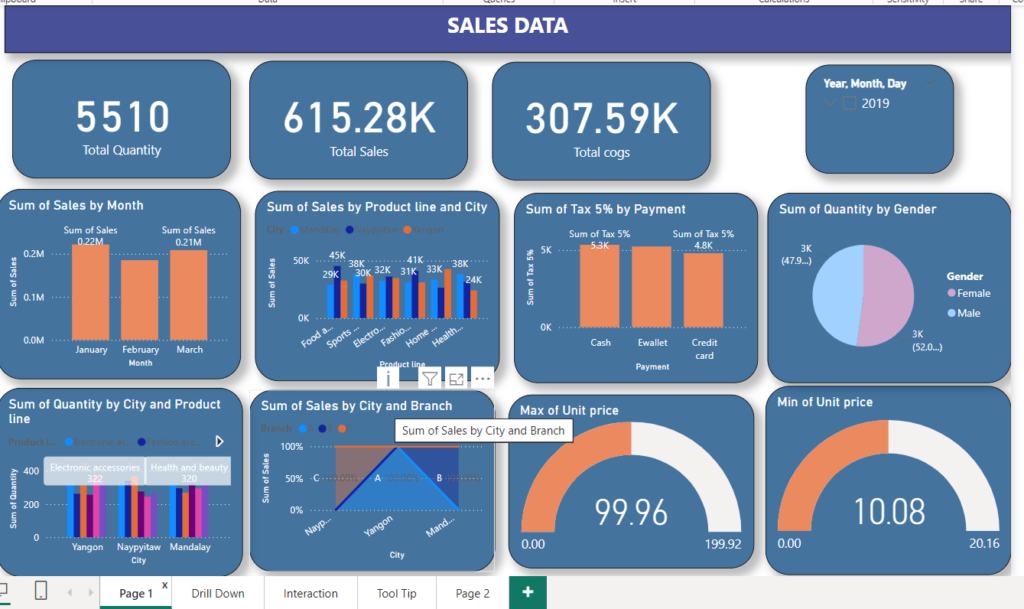Check the 2019 checkbox in date slicer
The width and height of the screenshot is (1024, 609).
[x=850, y=103]
